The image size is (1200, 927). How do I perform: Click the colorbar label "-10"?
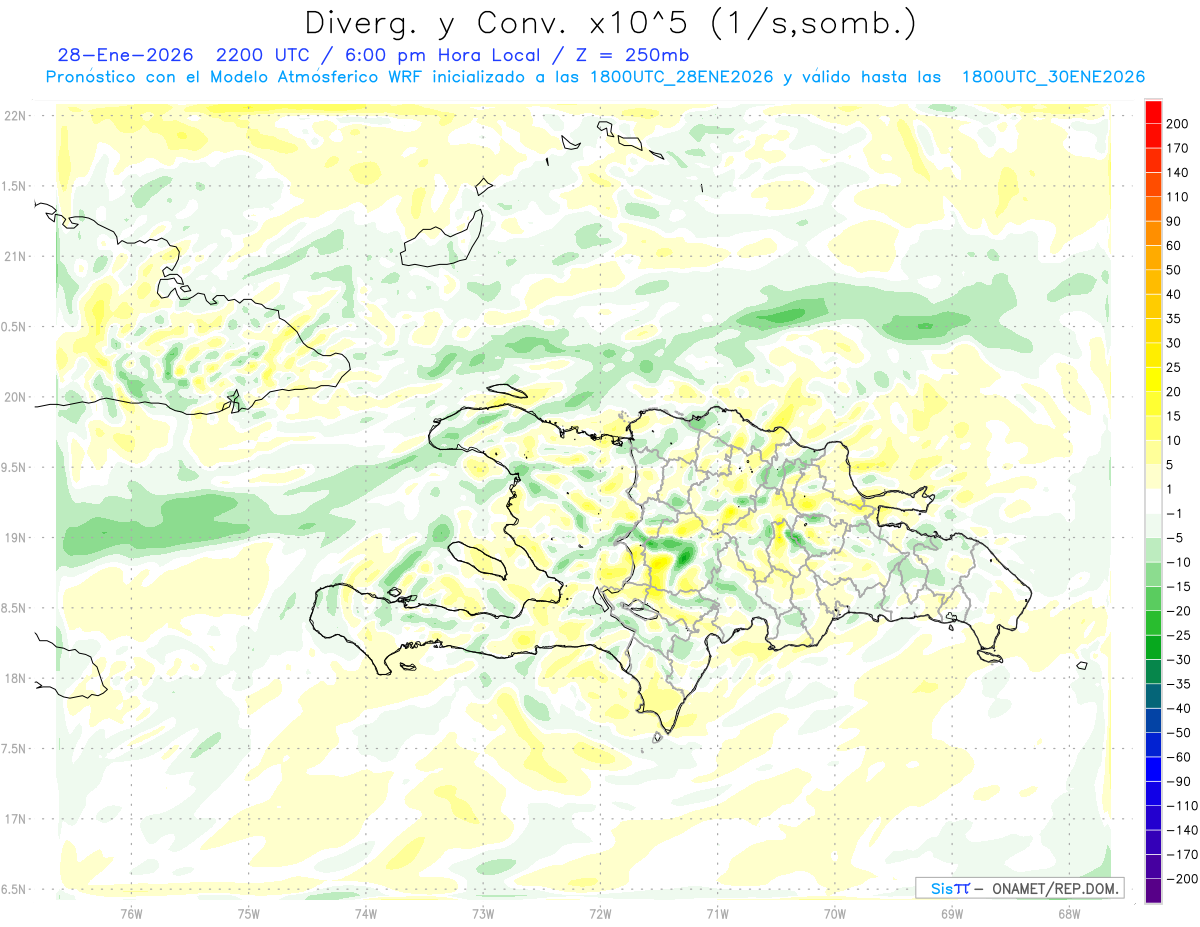pos(1180,563)
